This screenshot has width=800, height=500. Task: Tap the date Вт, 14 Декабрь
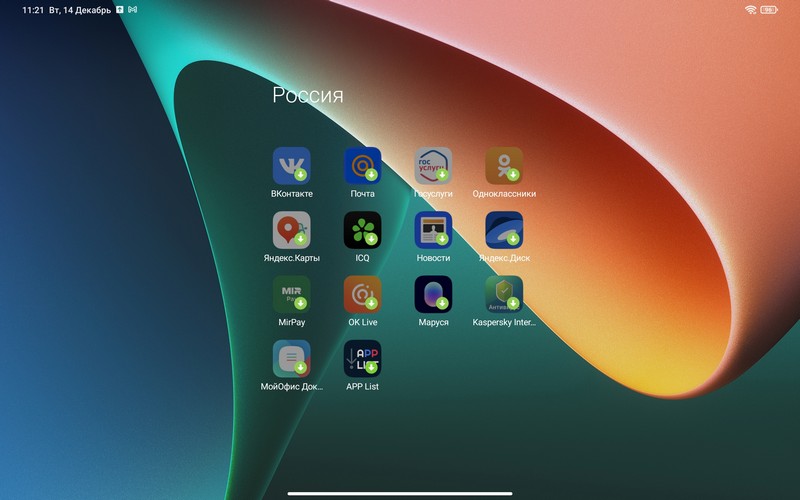pos(79,10)
